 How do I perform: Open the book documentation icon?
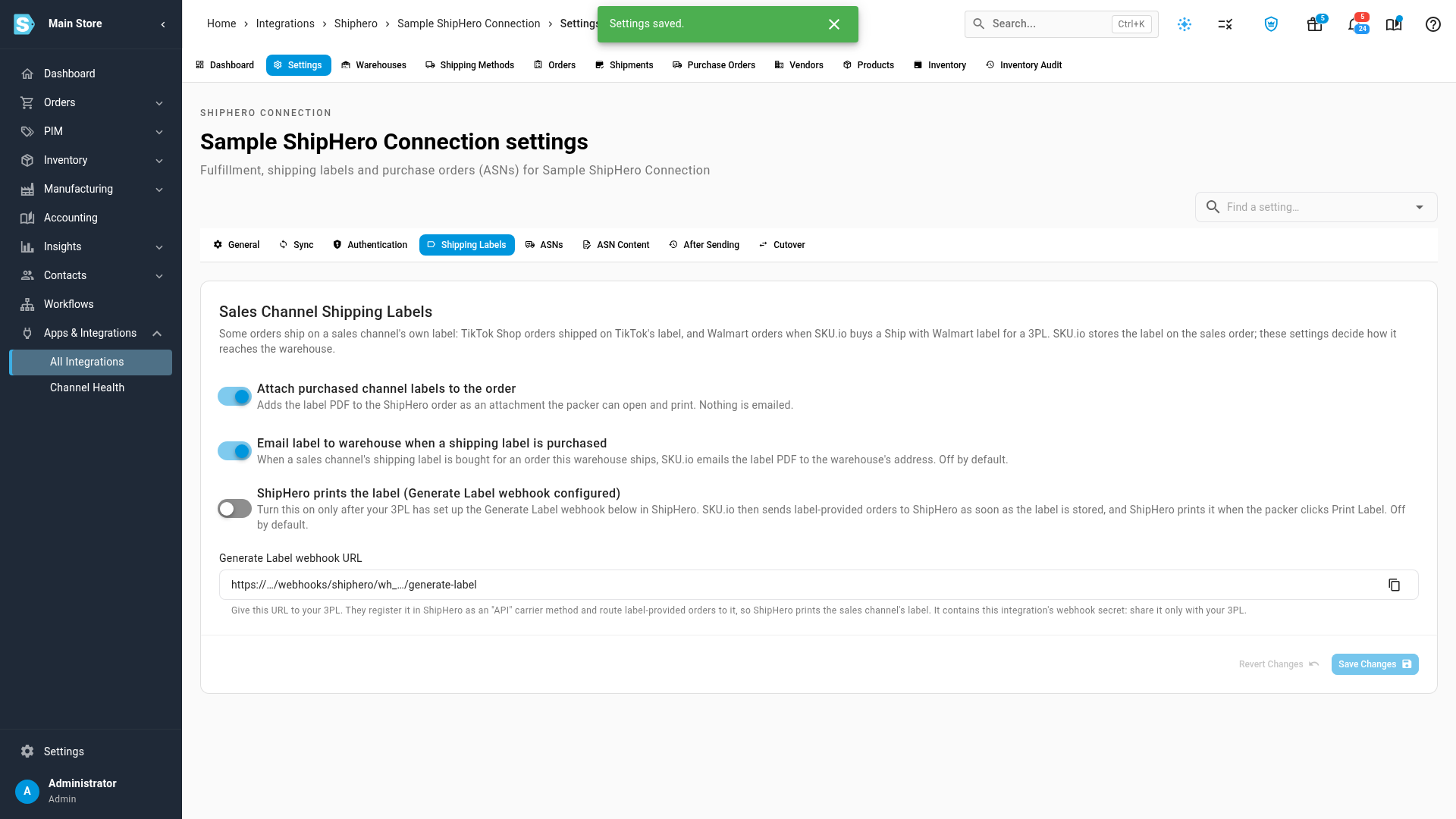1394,24
